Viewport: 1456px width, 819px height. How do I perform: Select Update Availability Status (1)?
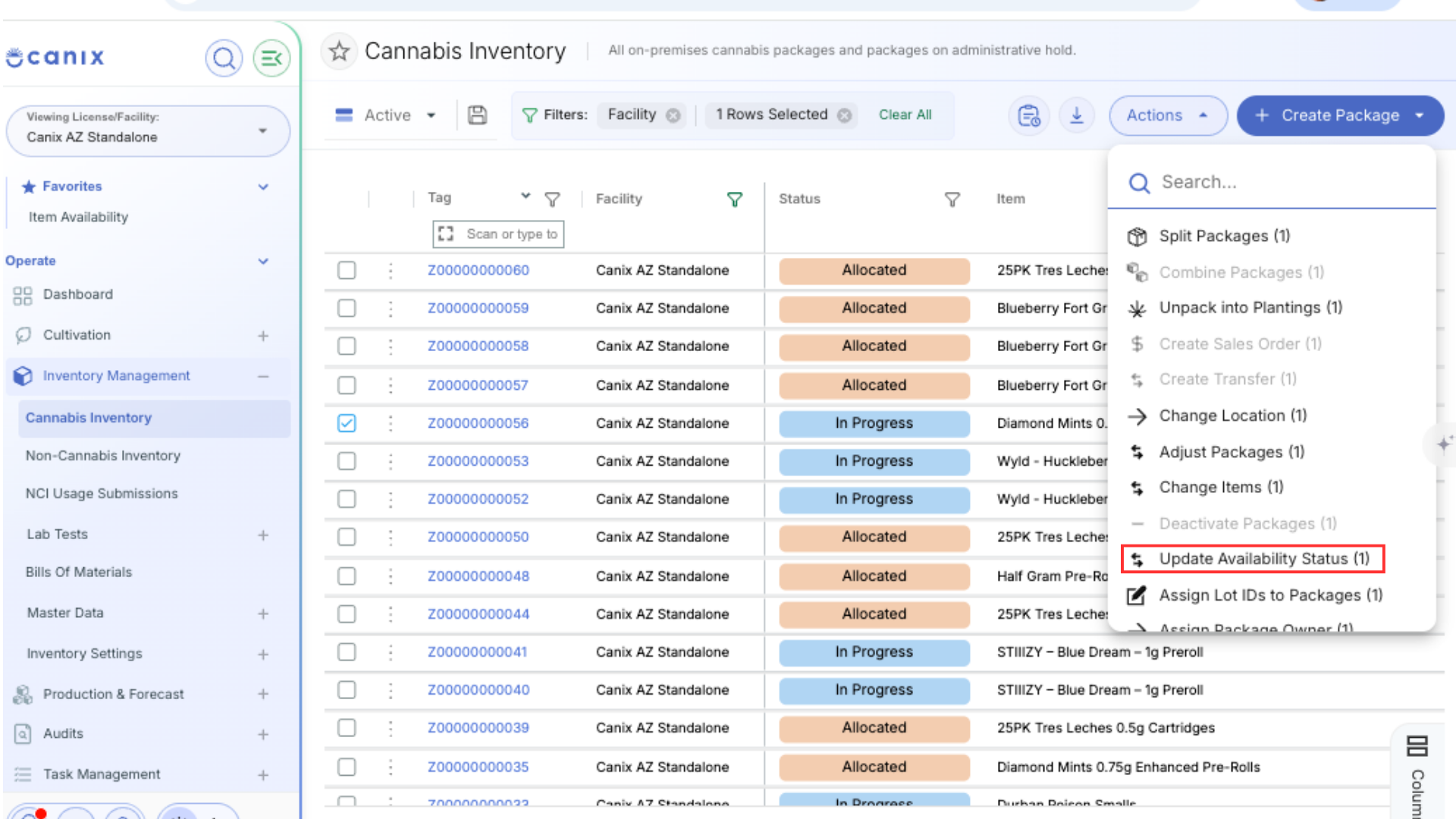pyautogui.click(x=1253, y=559)
